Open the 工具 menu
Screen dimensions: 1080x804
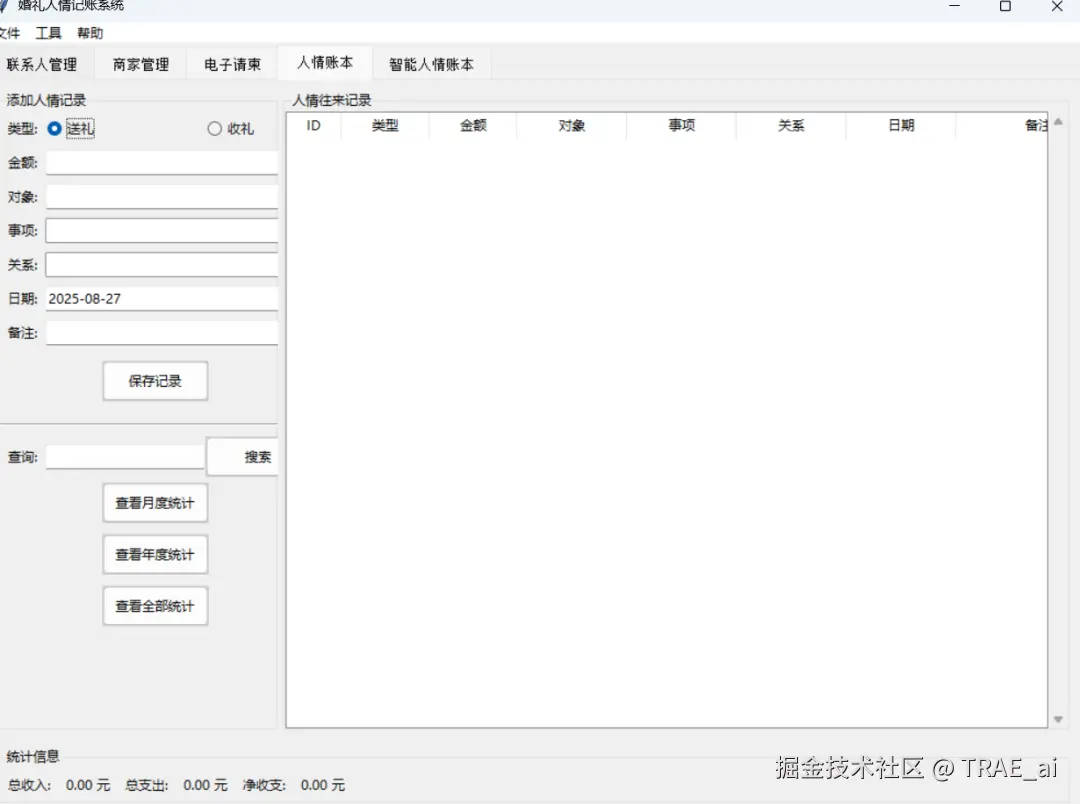tap(48, 33)
